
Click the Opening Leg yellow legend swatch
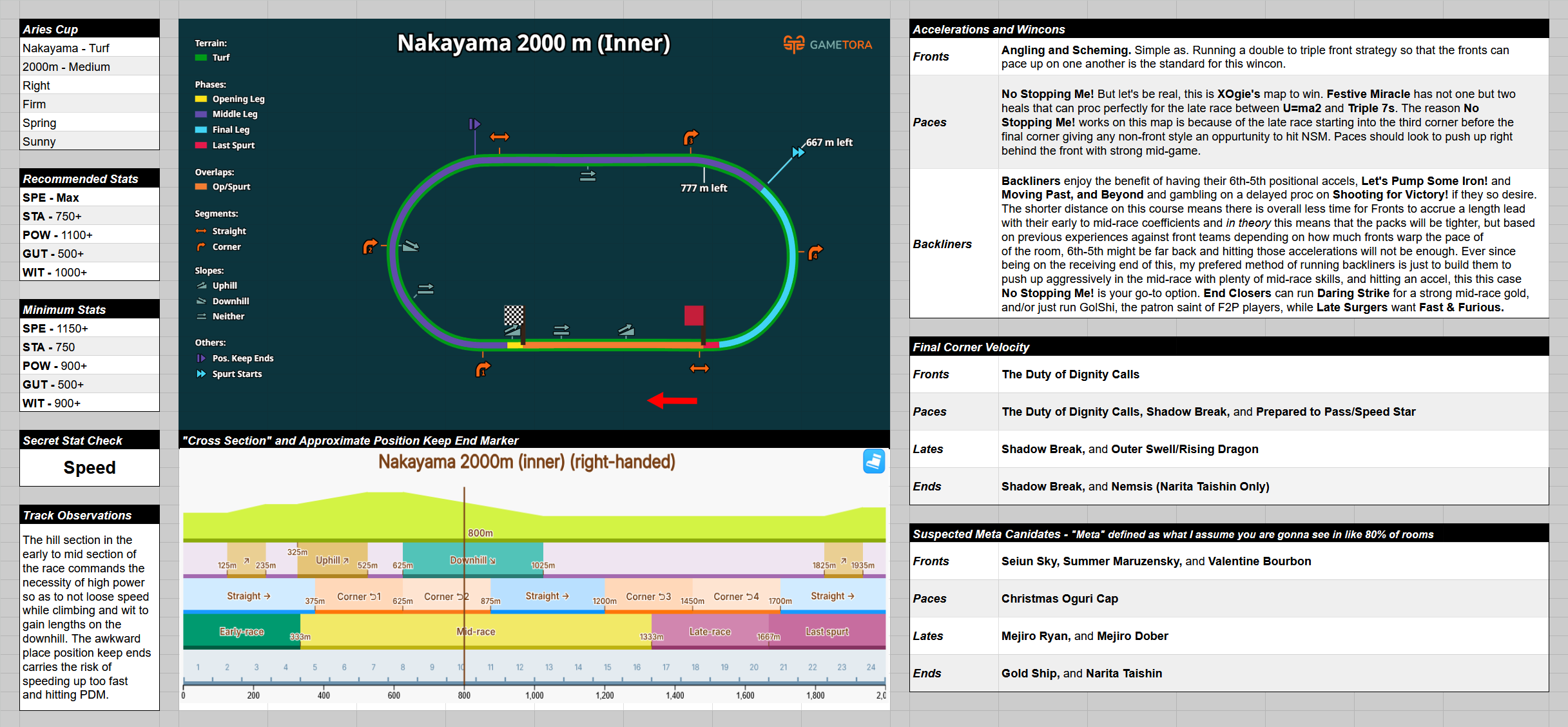coord(201,99)
